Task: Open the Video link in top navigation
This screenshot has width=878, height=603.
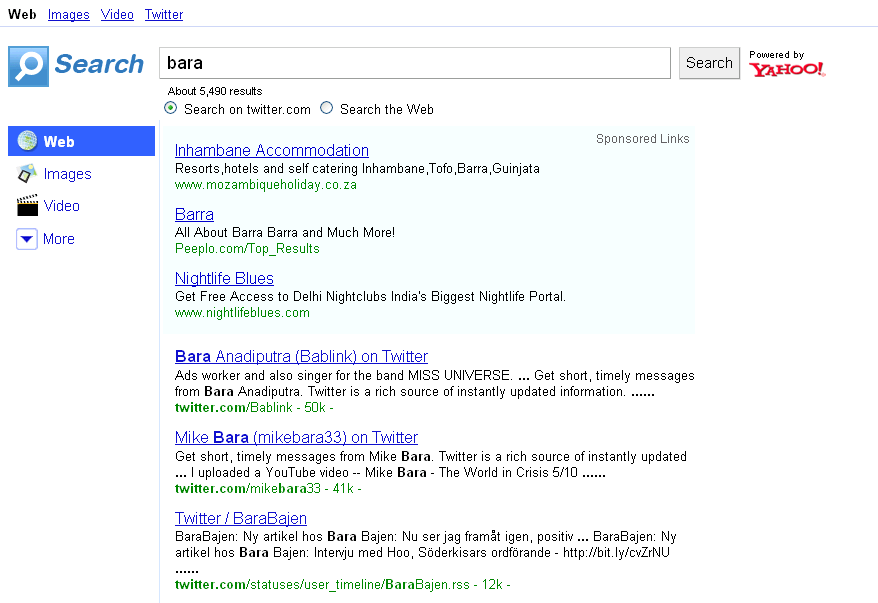Action: [117, 14]
